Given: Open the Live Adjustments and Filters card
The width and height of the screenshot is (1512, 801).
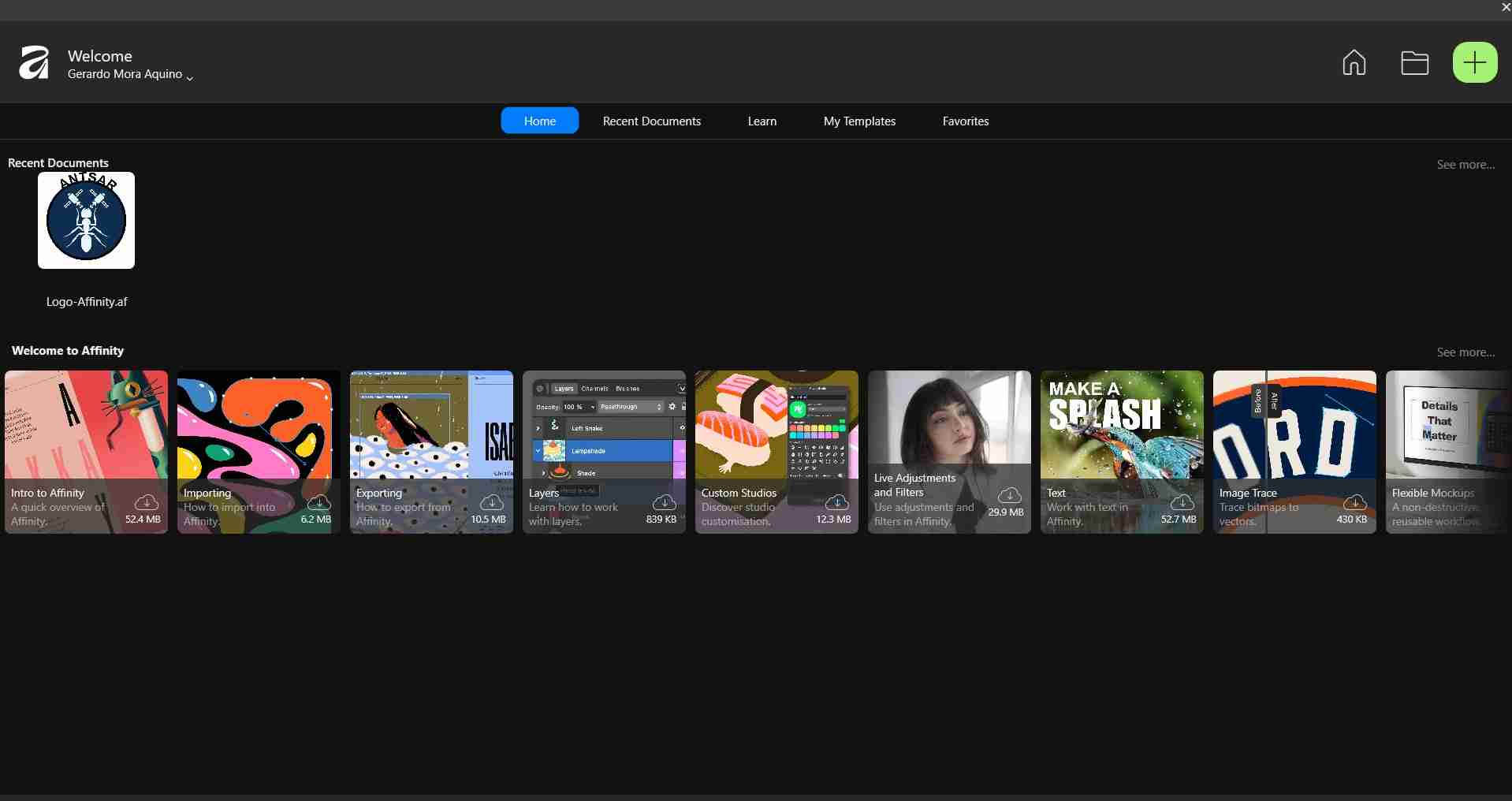Looking at the screenshot, I should pyautogui.click(x=949, y=452).
